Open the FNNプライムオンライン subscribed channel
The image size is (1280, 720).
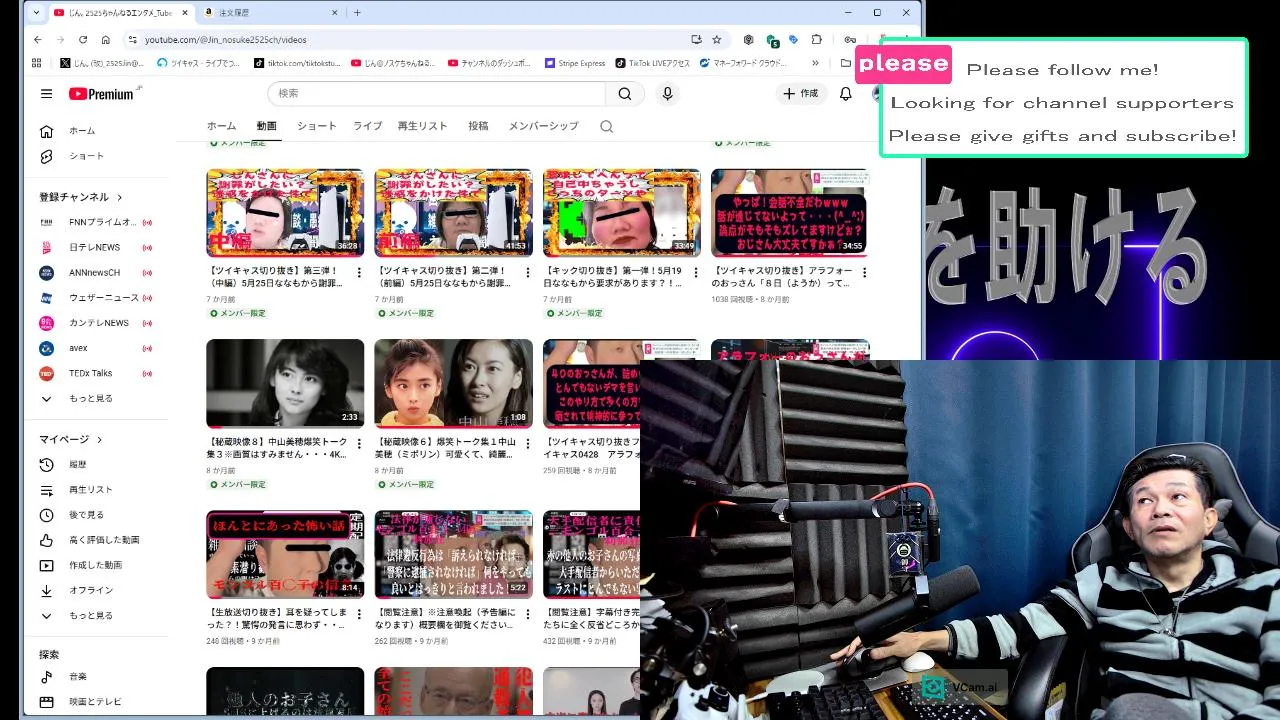(x=97, y=222)
